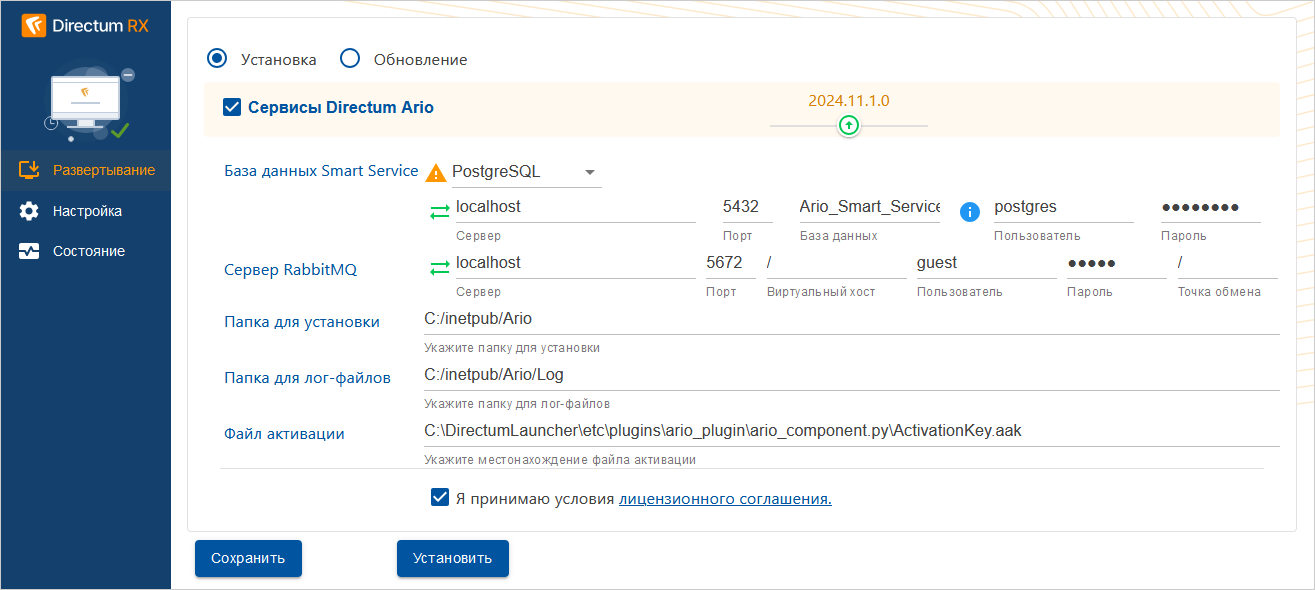Click the installation folder field C:/inetpub/Ario

852,319
